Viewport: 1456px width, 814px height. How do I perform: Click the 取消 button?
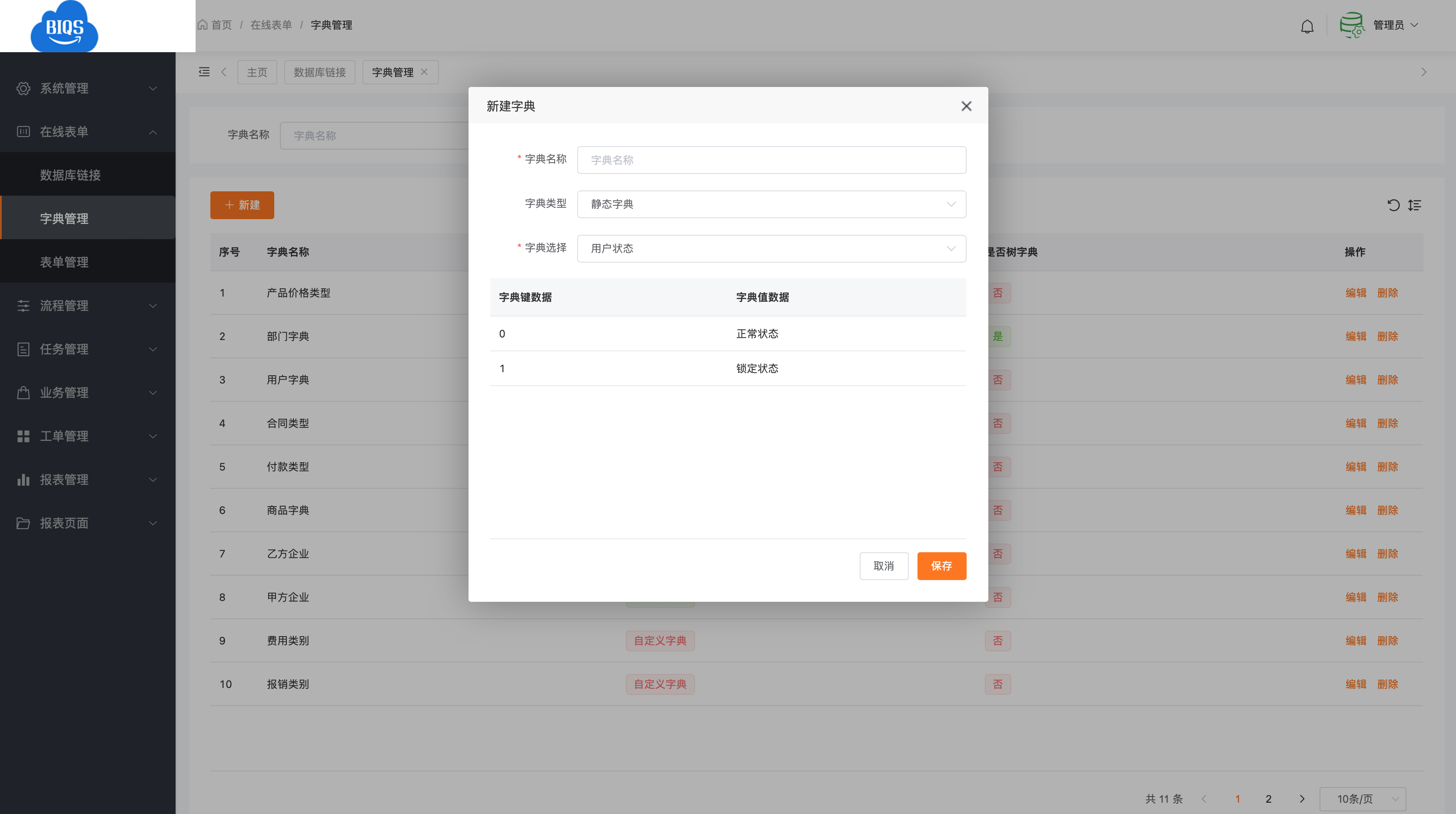pyautogui.click(x=884, y=566)
